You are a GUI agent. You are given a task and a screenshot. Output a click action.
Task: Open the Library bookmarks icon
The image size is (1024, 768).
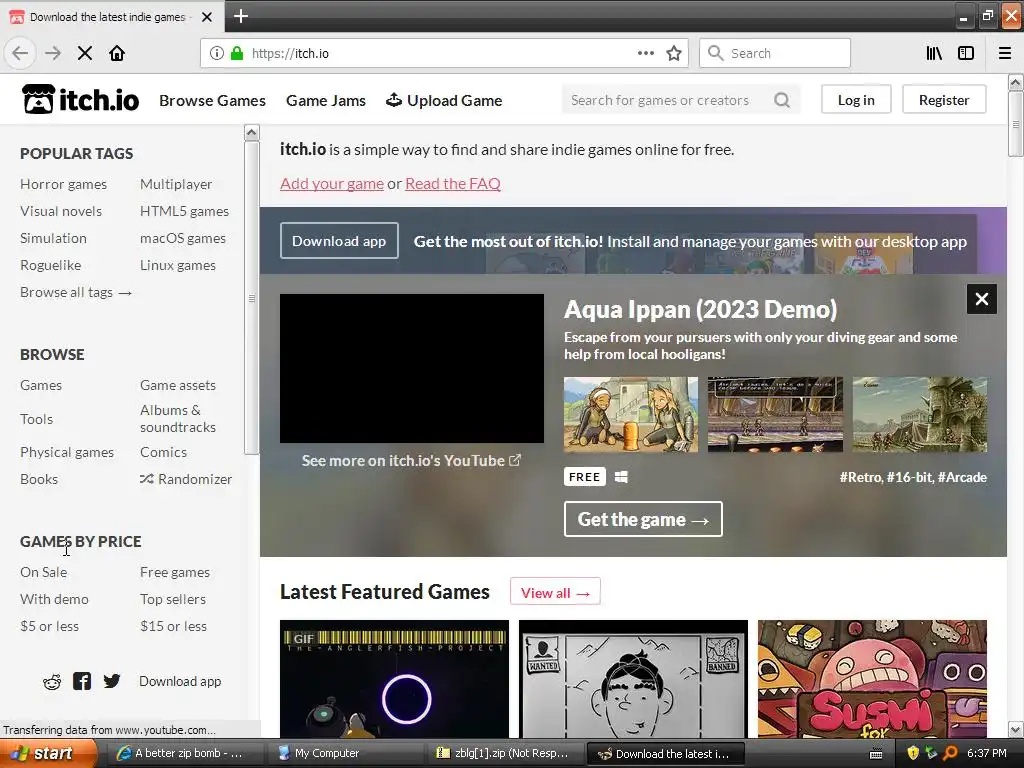tap(934, 53)
